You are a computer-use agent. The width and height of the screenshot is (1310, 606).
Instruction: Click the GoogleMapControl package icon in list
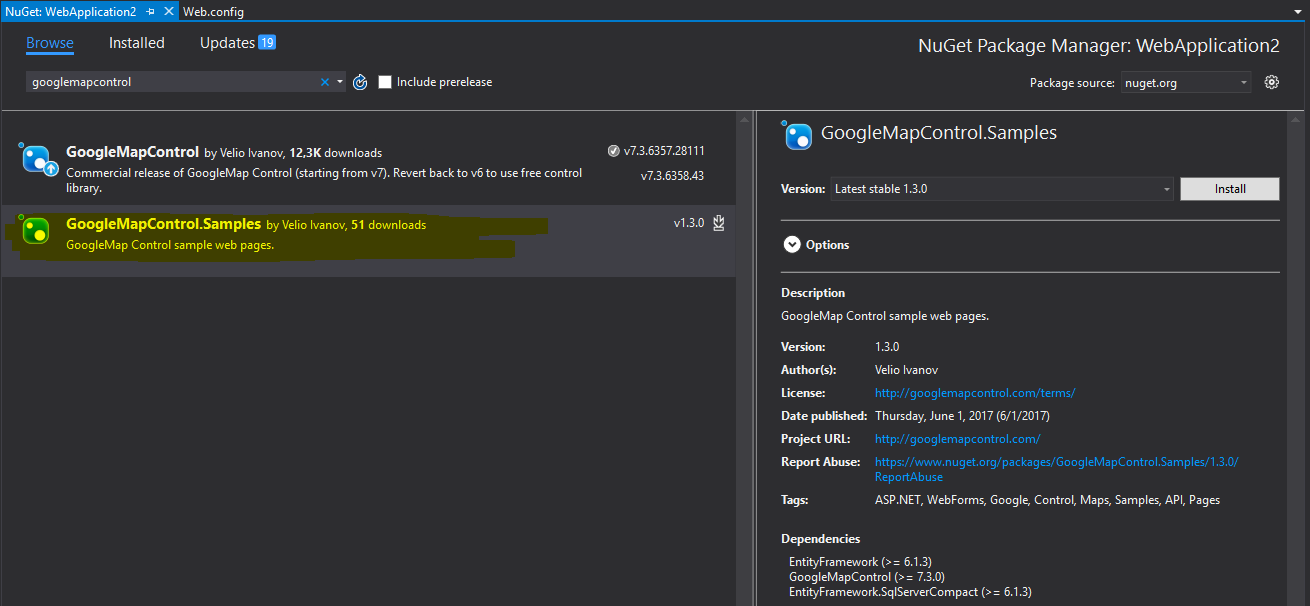(37, 158)
